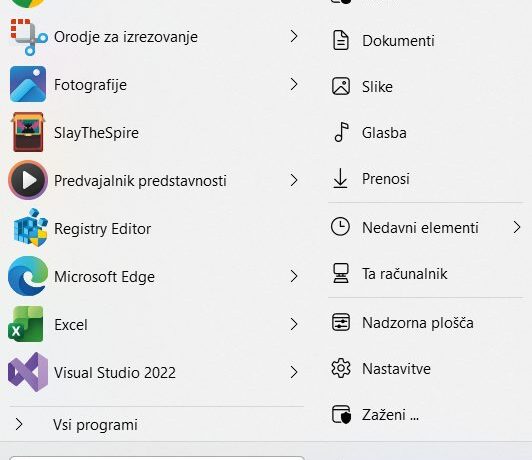532x460 pixels.
Task: Select the Ta računalnik menu entry
Action: (x=426, y=273)
